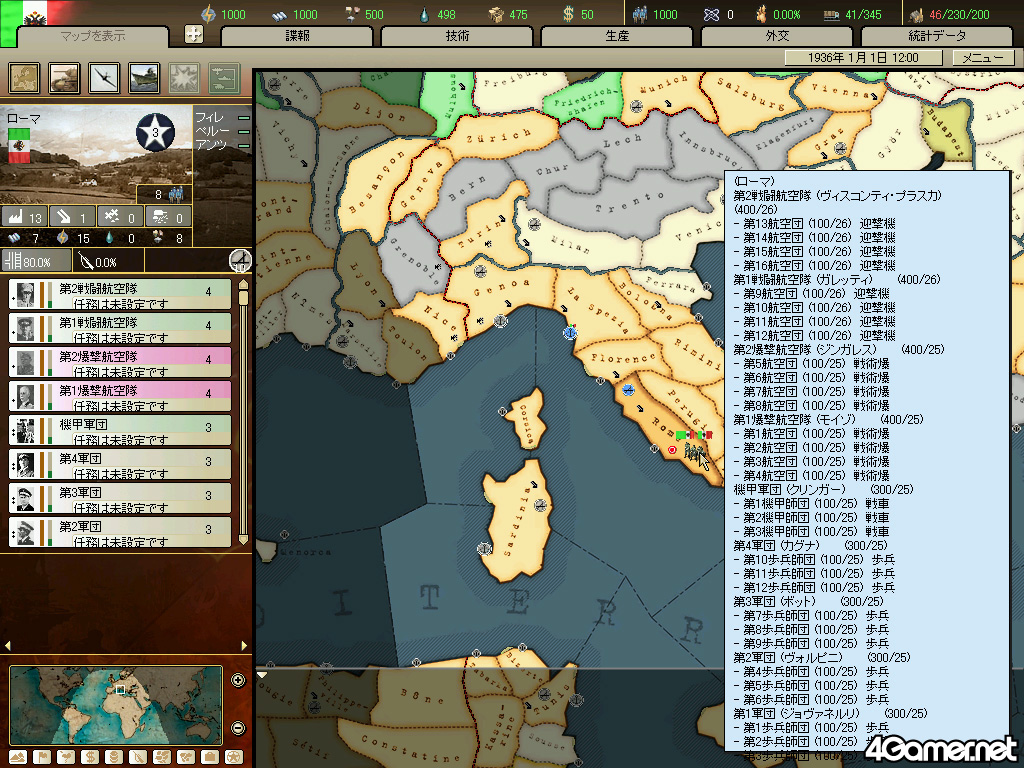
Task: Open the province map view button
Action: (x=24, y=78)
